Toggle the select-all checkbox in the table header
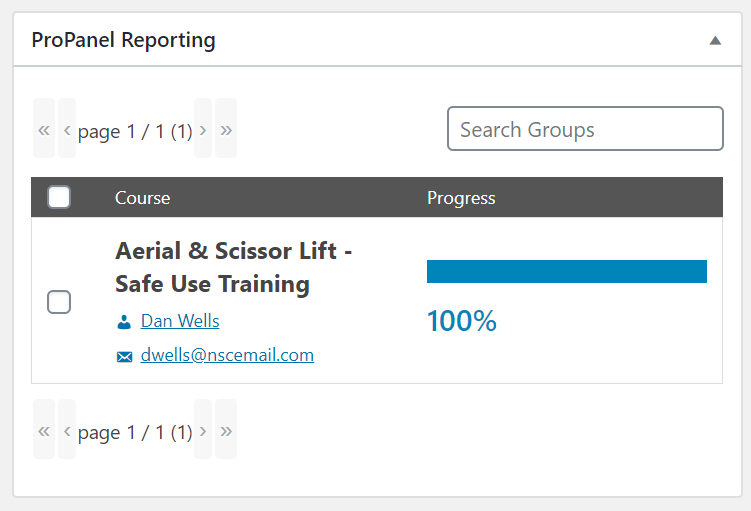 click(59, 197)
